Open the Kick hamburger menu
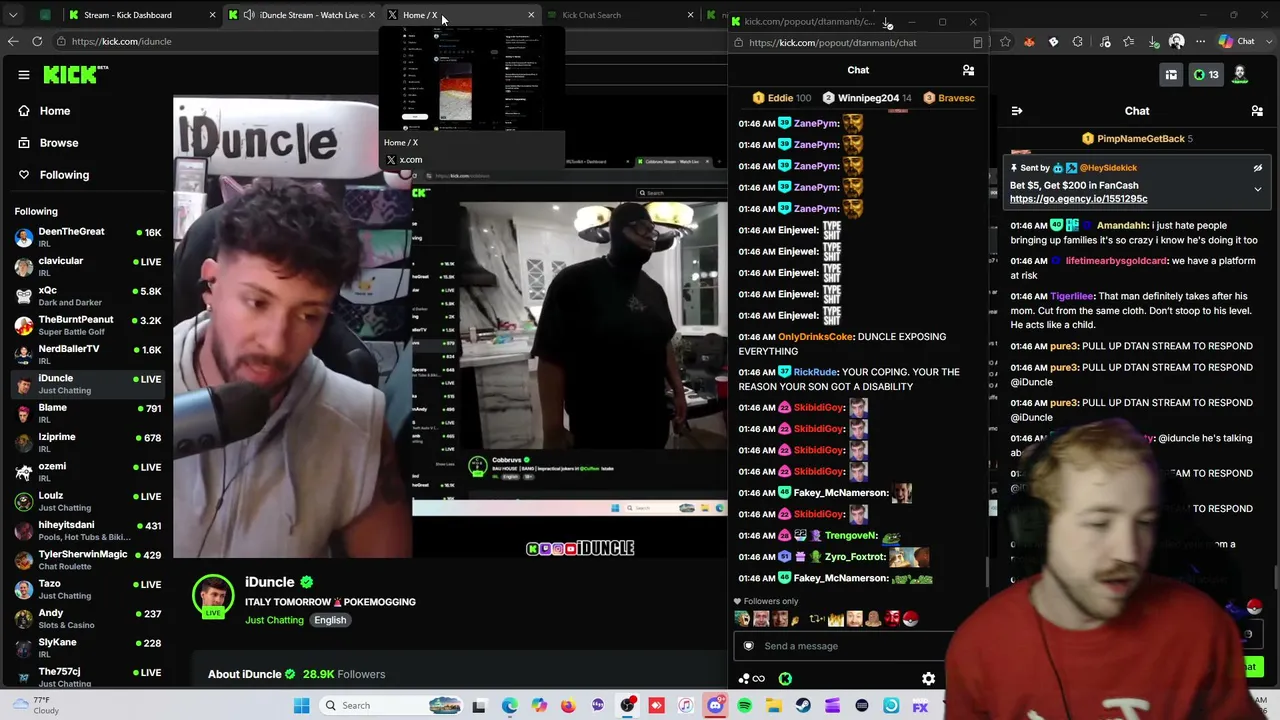The width and height of the screenshot is (1280, 720). click(x=24, y=74)
